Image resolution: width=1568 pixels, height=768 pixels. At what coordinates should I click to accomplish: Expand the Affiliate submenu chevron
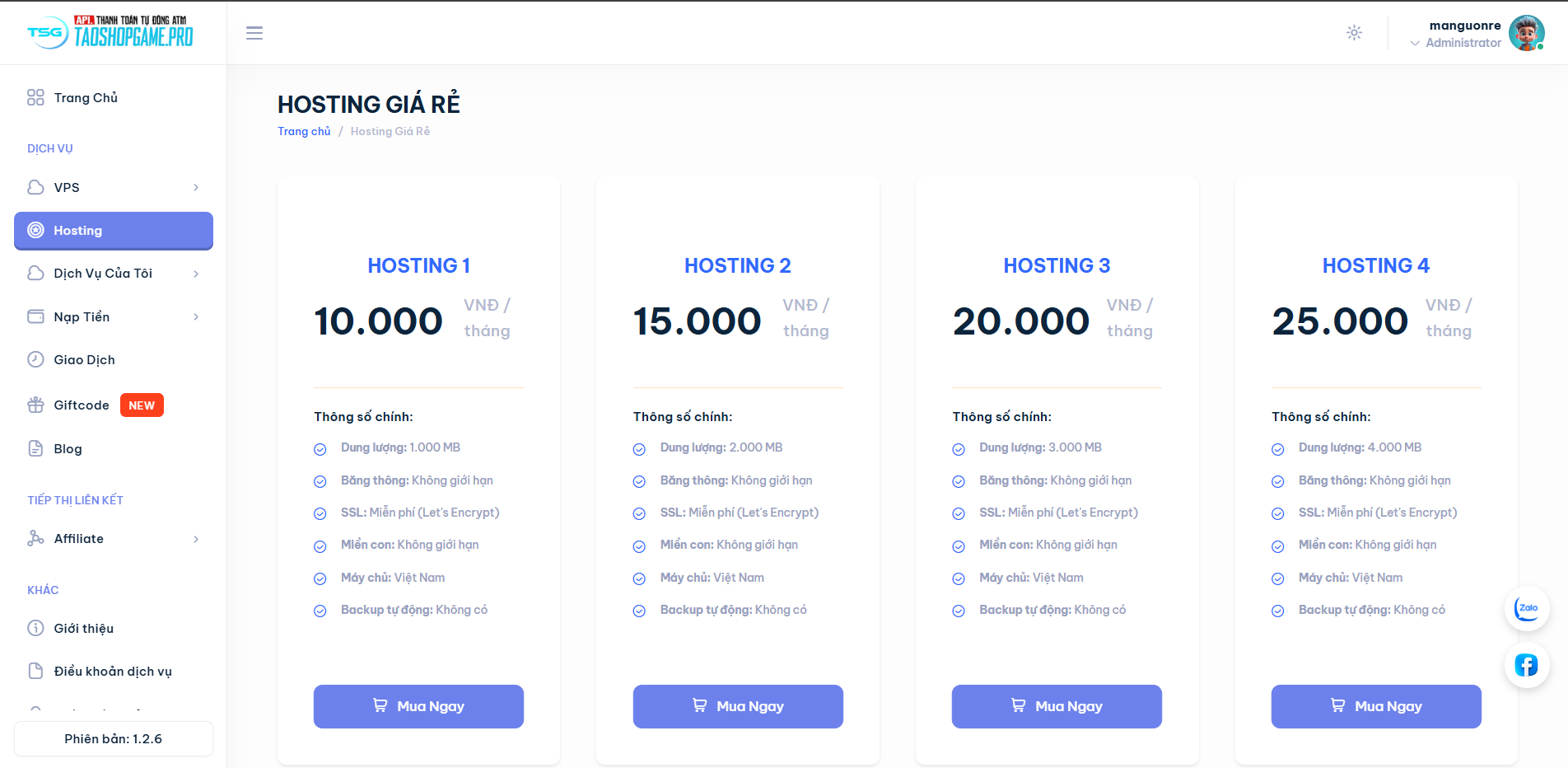click(x=196, y=539)
